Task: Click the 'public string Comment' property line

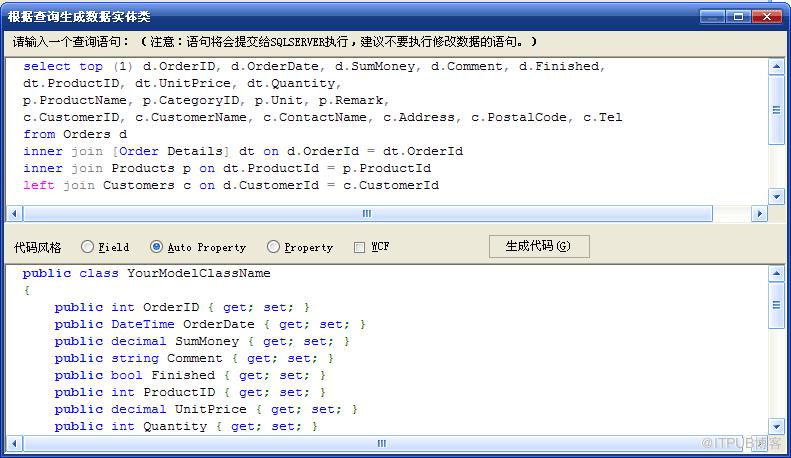Action: 194,358
